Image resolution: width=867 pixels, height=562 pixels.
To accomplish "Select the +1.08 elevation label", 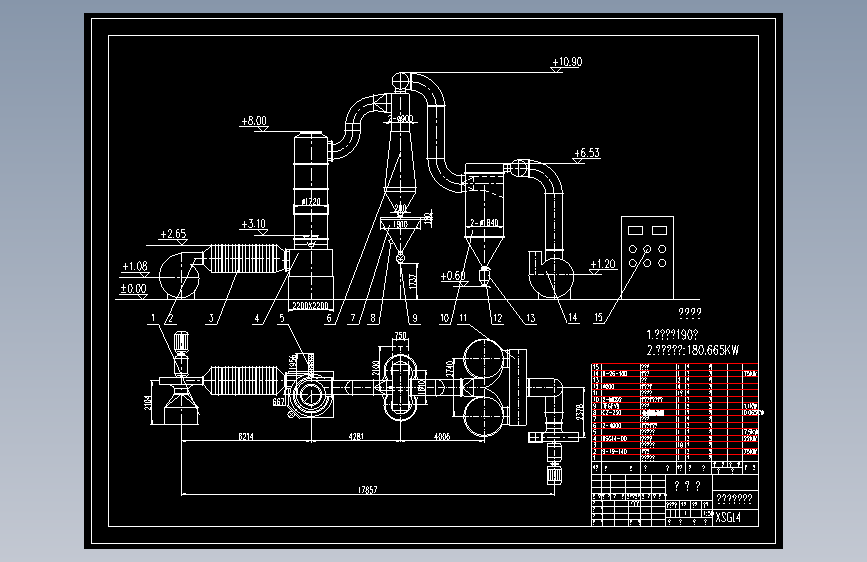I will pyautogui.click(x=135, y=266).
